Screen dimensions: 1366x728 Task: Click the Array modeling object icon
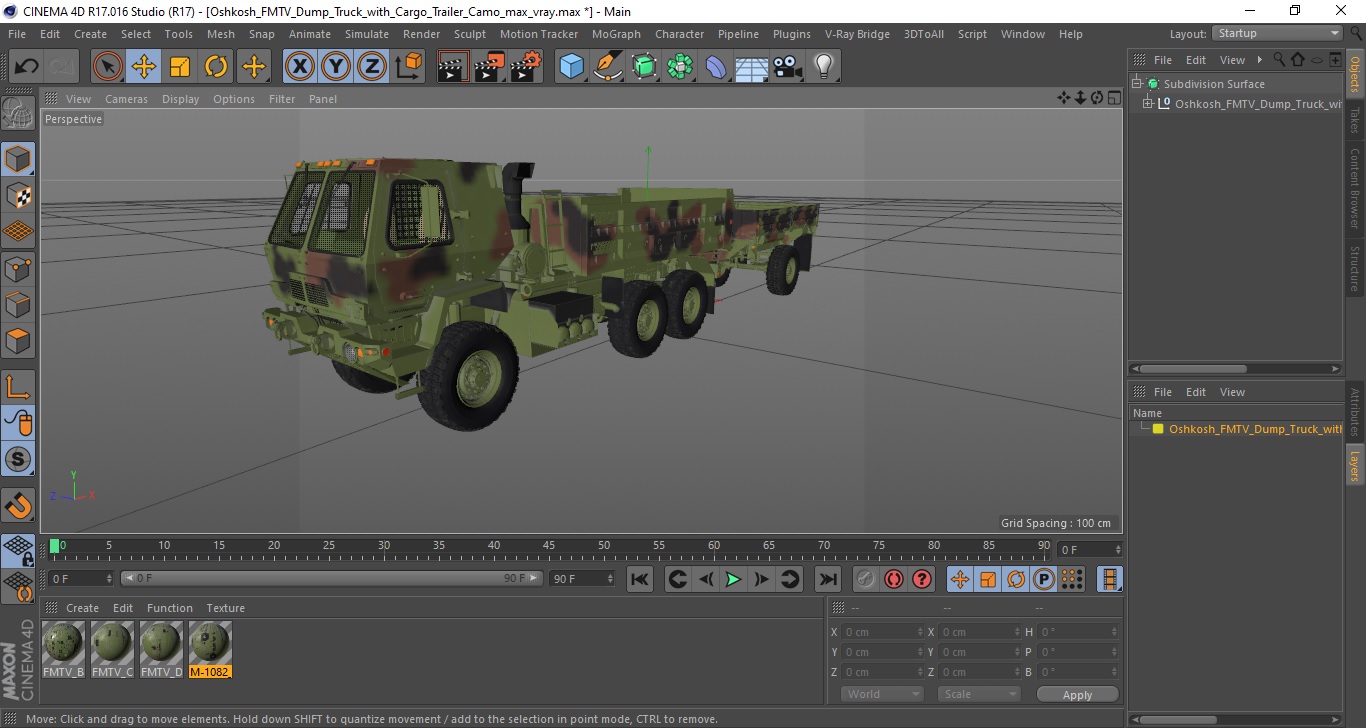(680, 67)
